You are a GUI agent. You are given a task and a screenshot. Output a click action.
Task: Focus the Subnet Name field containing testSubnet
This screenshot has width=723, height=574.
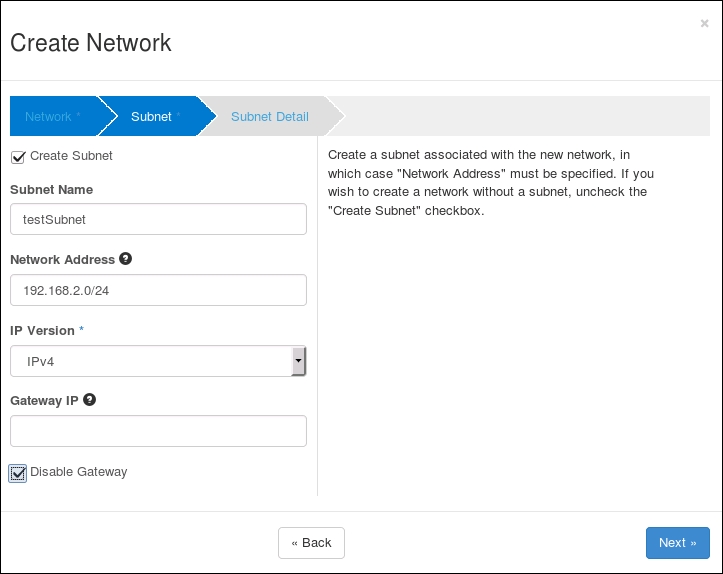pyautogui.click(x=158, y=219)
